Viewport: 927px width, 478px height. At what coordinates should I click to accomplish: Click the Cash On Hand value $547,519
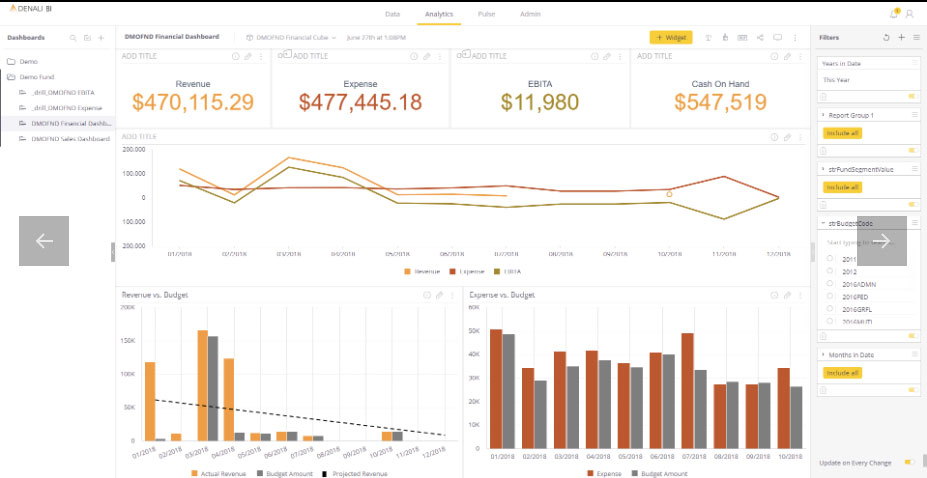tap(720, 102)
